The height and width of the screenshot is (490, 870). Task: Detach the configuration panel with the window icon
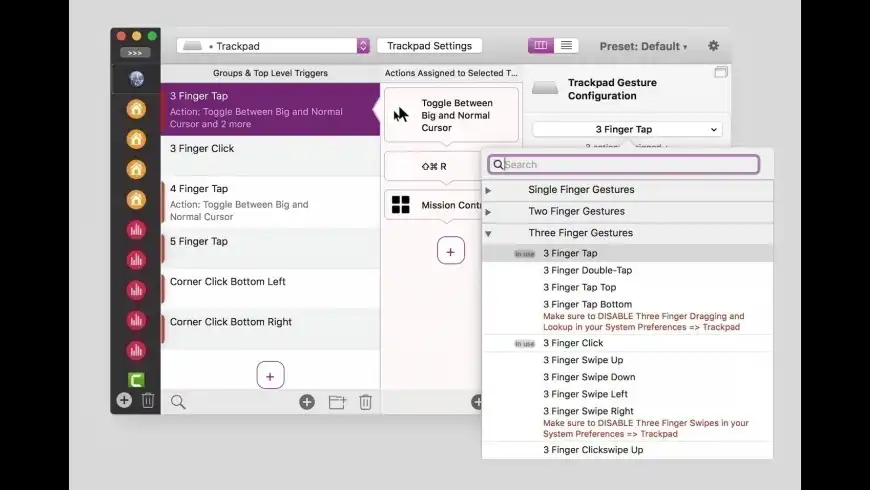(721, 72)
